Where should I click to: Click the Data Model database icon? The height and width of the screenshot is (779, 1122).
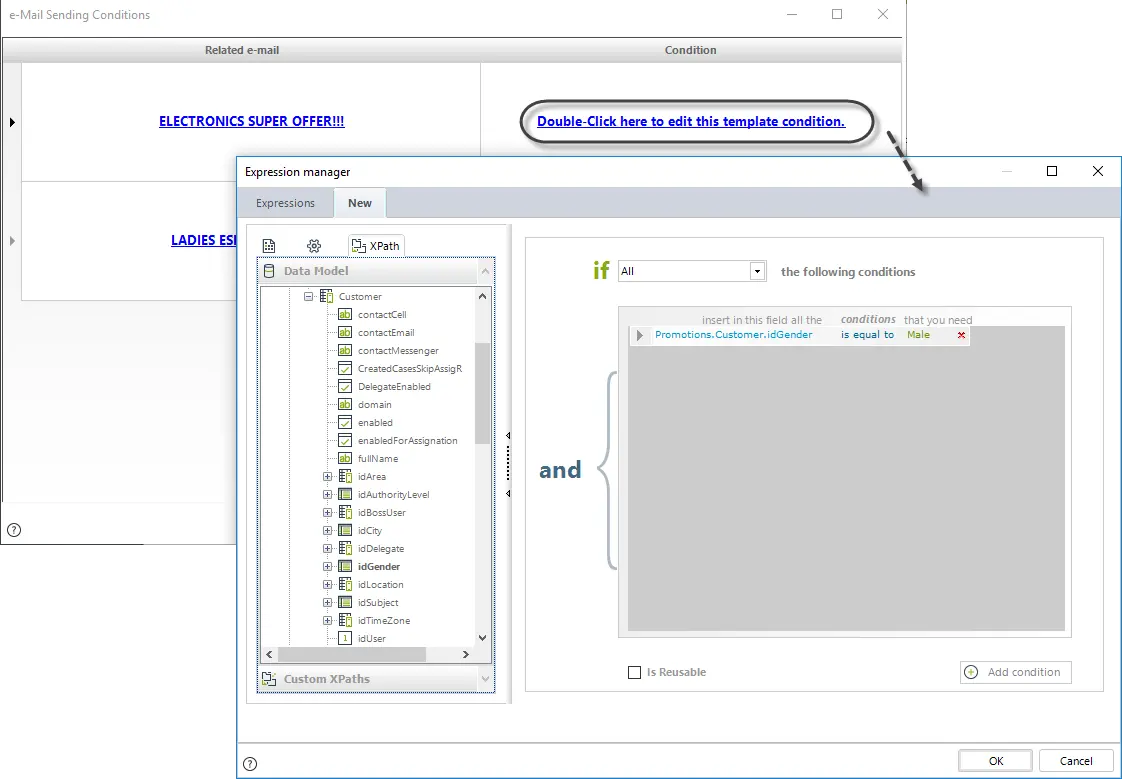click(x=269, y=271)
